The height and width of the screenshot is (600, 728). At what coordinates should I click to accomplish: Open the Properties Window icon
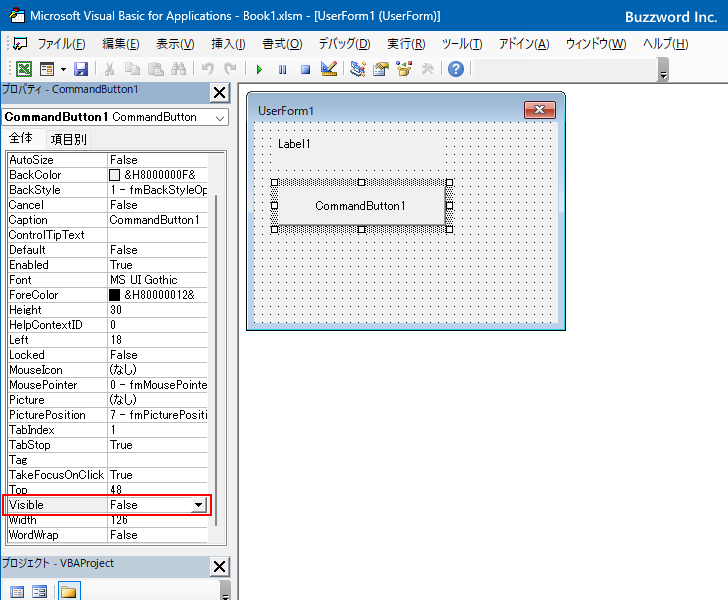(381, 69)
